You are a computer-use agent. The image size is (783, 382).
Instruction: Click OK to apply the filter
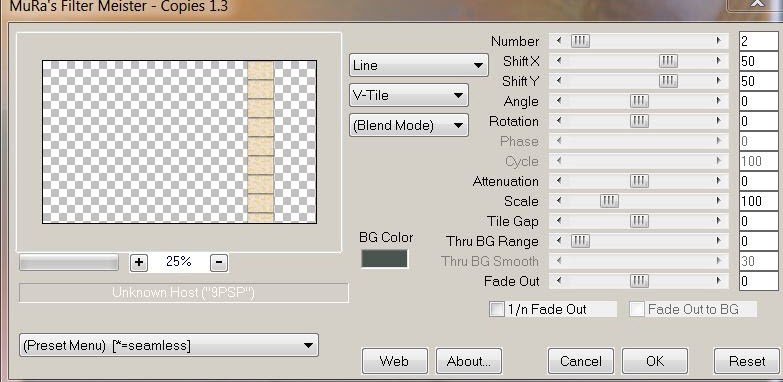click(x=655, y=361)
